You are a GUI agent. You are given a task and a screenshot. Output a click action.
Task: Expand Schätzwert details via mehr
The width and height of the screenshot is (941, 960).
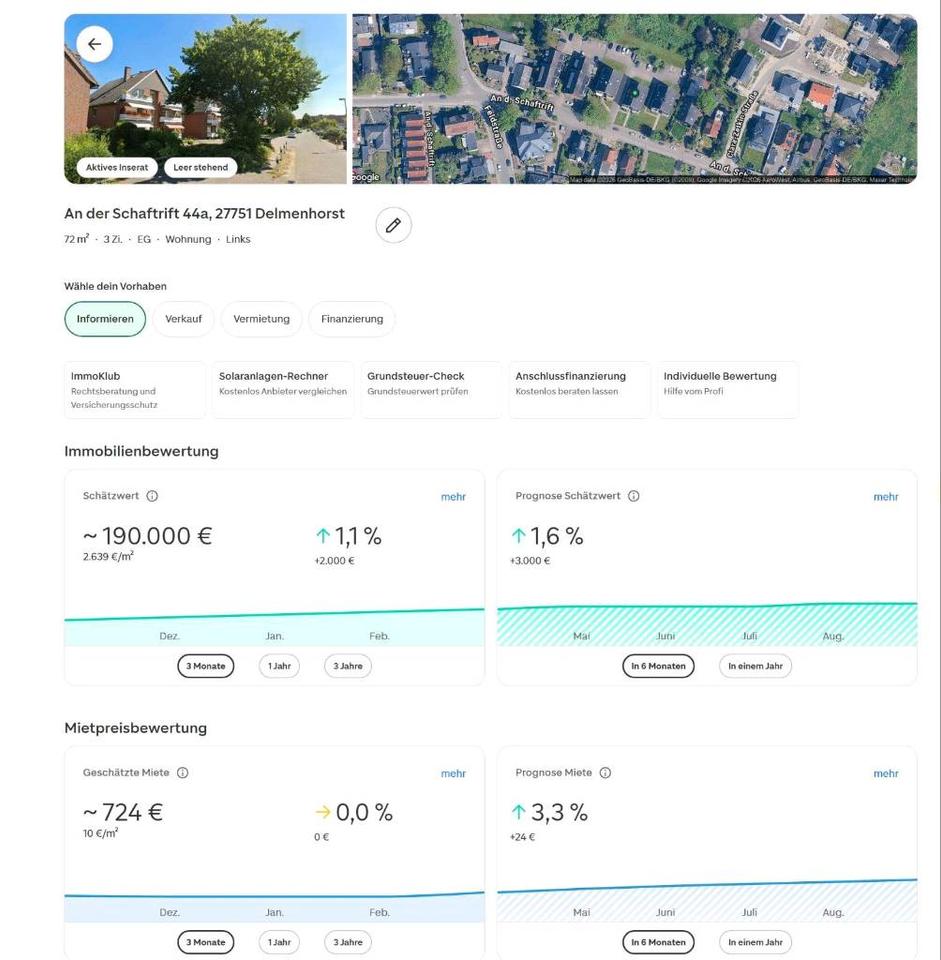(453, 497)
